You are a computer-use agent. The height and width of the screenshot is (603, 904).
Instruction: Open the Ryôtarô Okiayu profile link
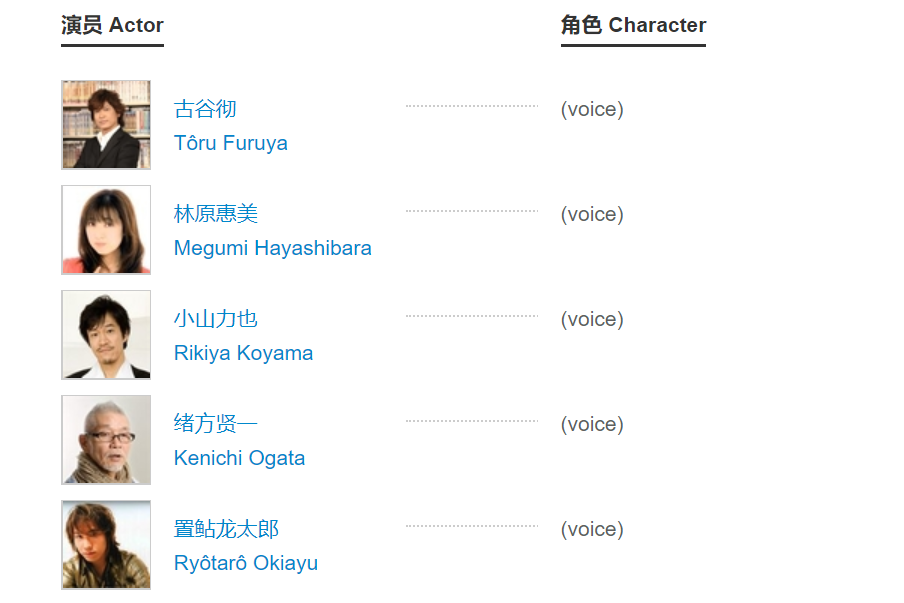tap(246, 563)
